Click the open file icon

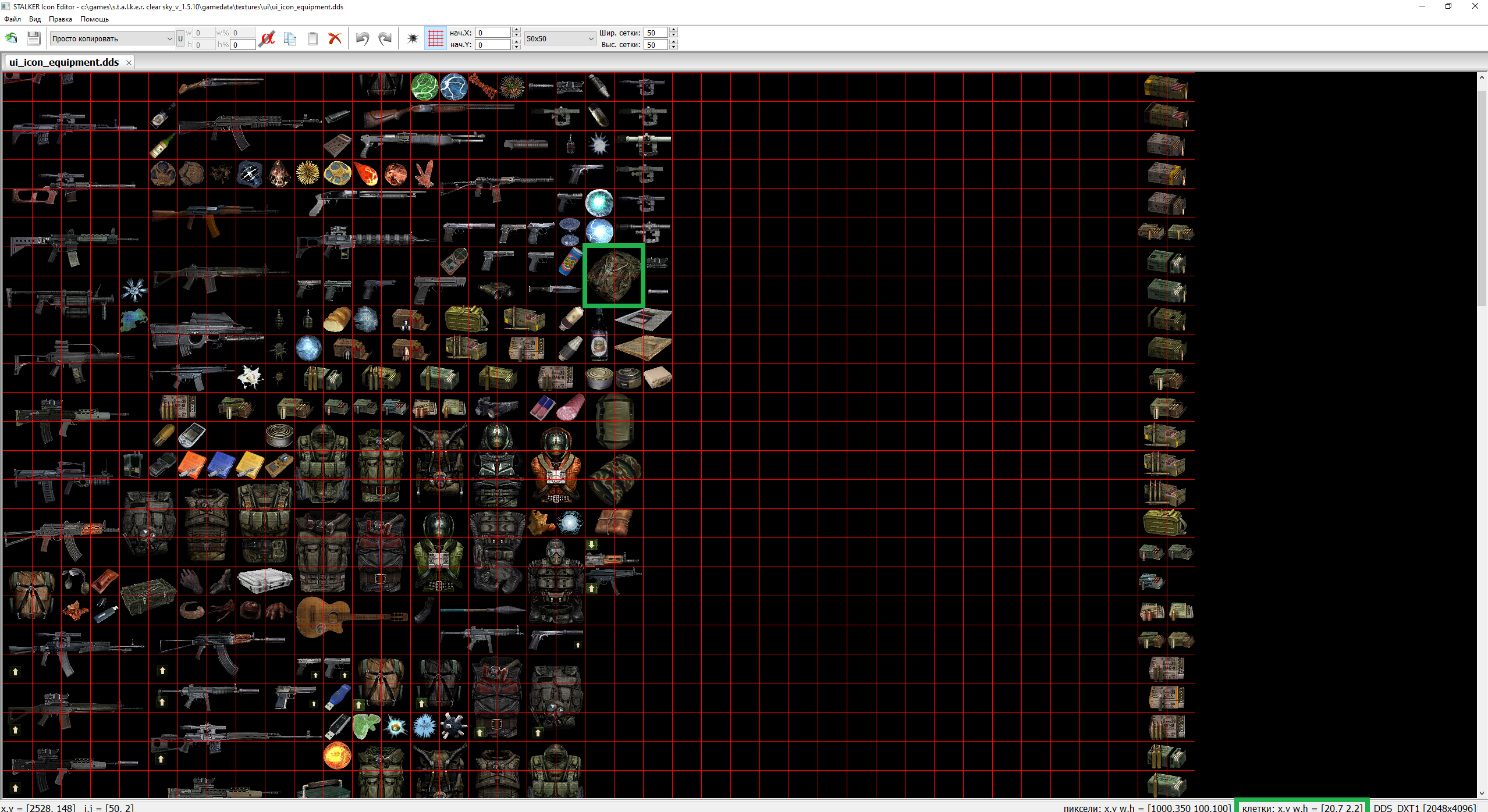tap(11, 38)
